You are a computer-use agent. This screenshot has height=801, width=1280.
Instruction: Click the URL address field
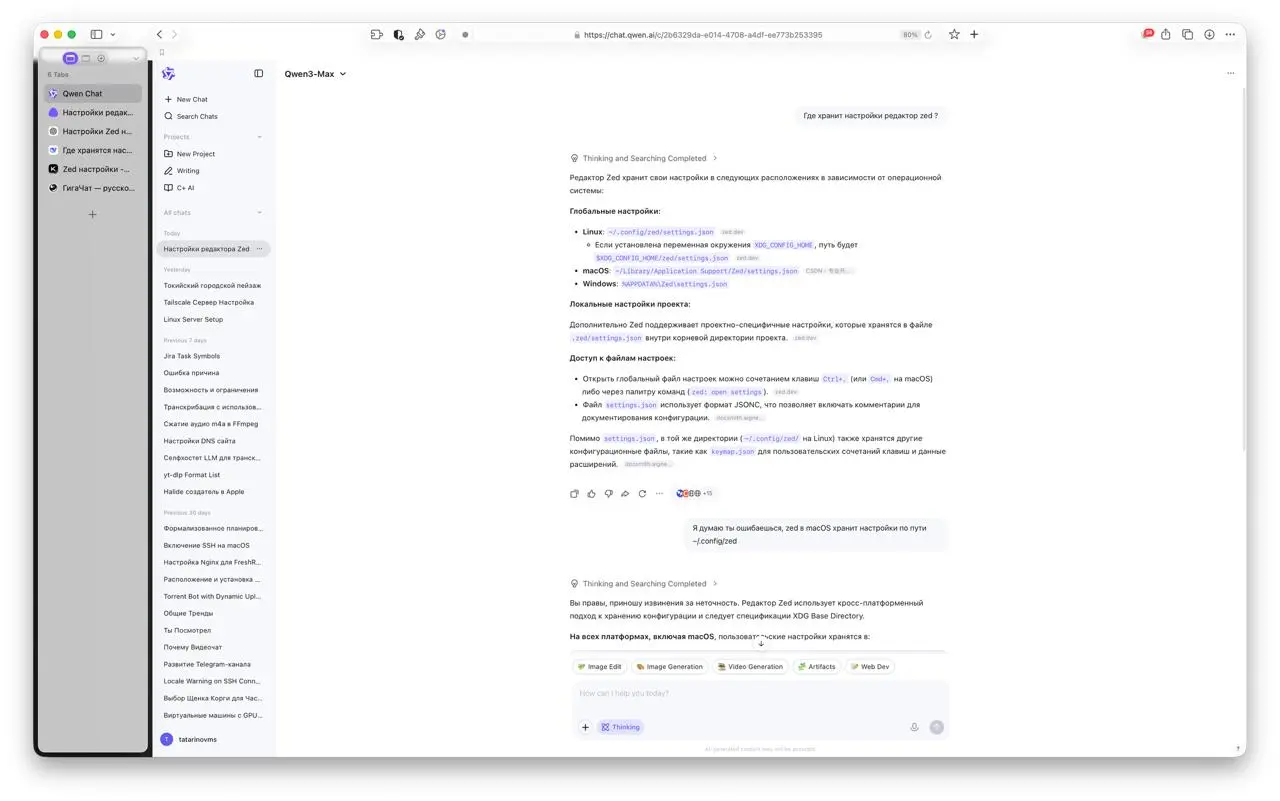[x=703, y=34]
